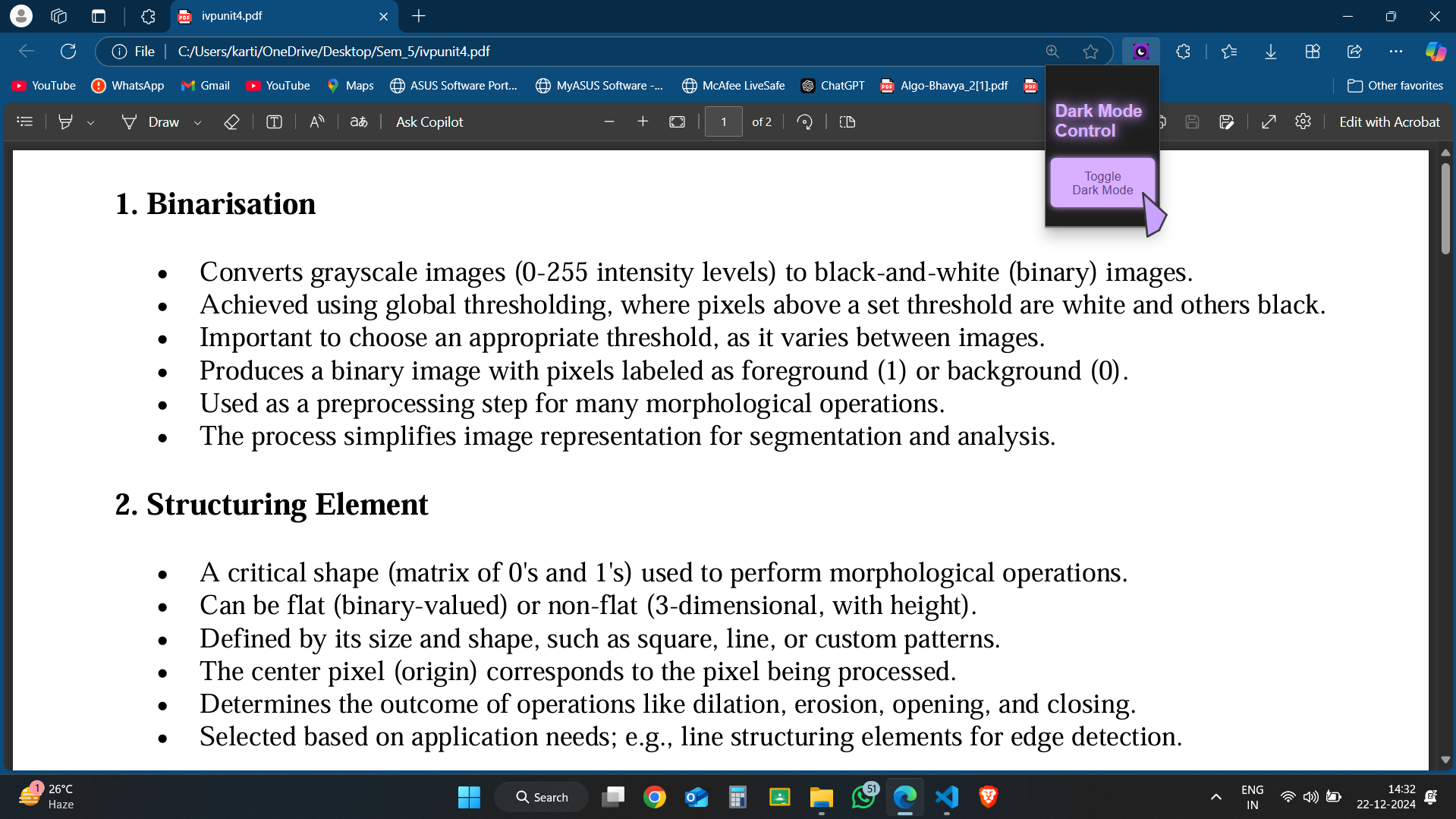
Task: Pick the eraser tool
Action: pyautogui.click(x=232, y=121)
